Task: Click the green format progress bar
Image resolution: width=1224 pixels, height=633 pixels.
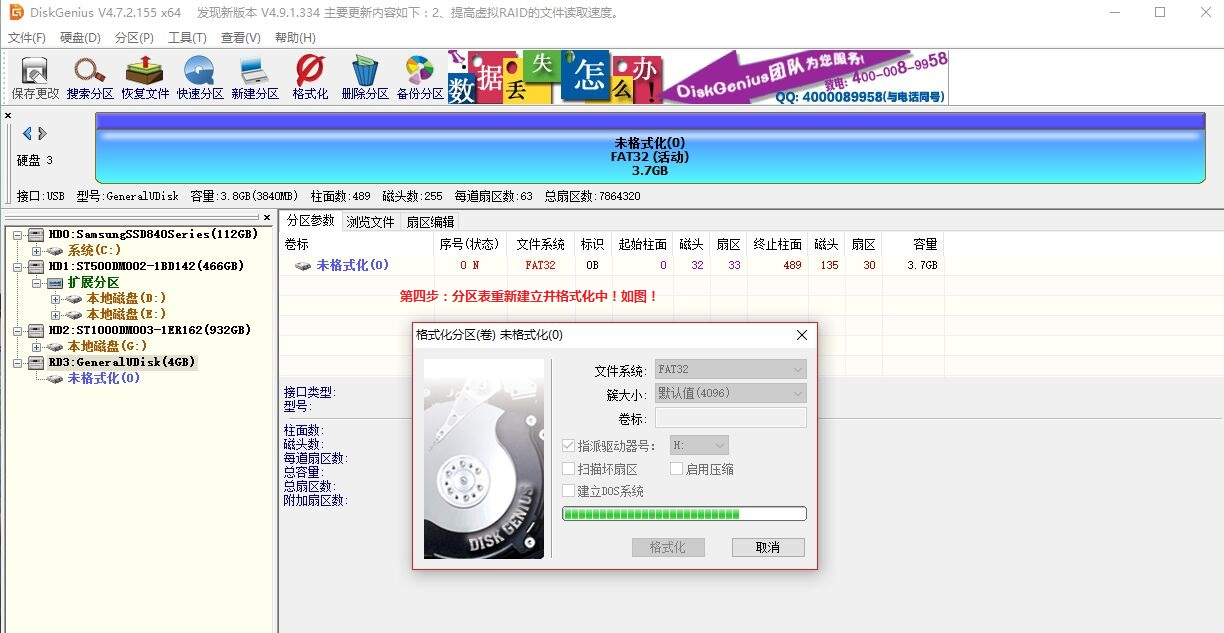Action: [x=684, y=514]
